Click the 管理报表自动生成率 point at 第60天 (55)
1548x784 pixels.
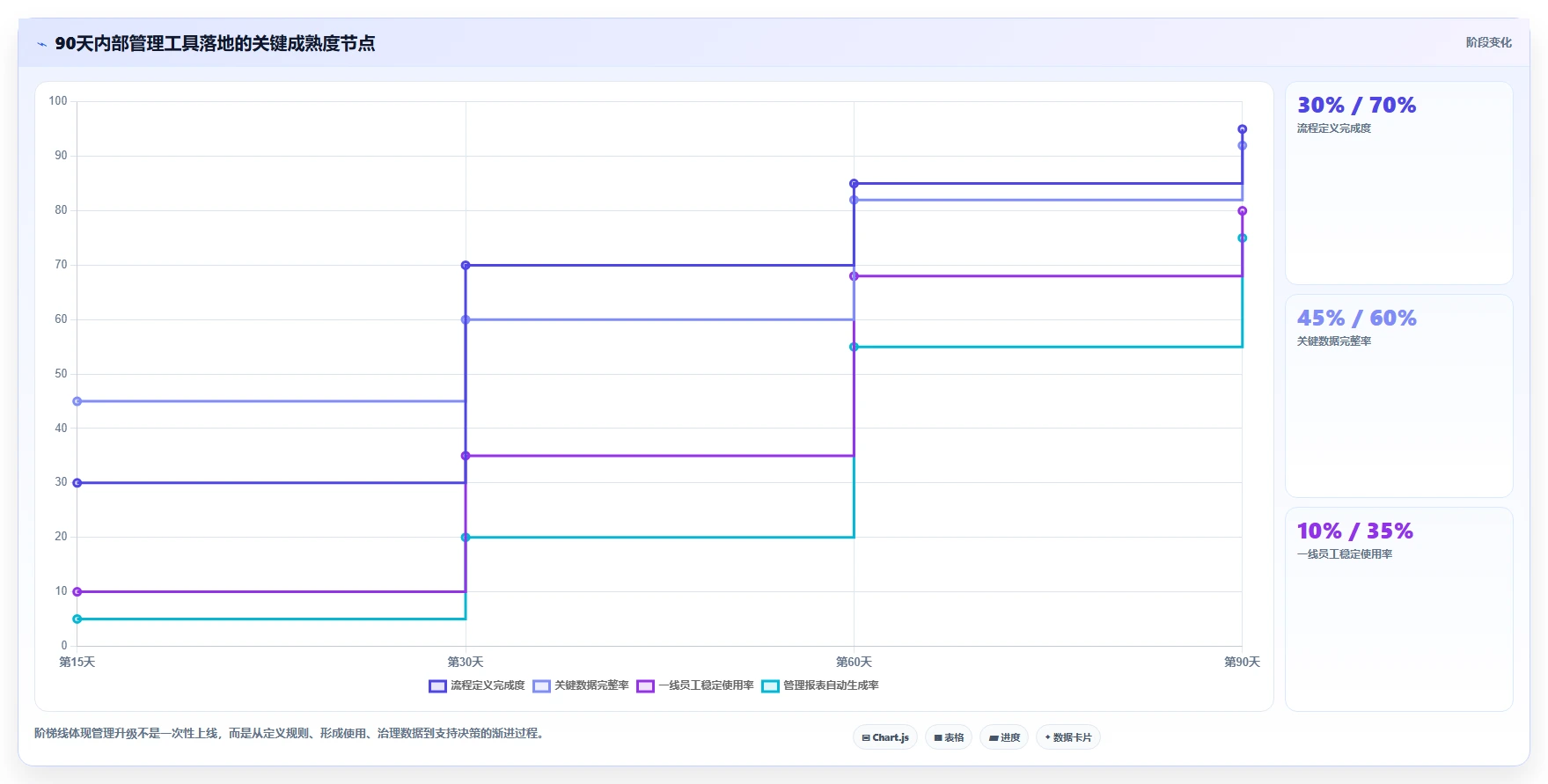pyautogui.click(x=854, y=347)
